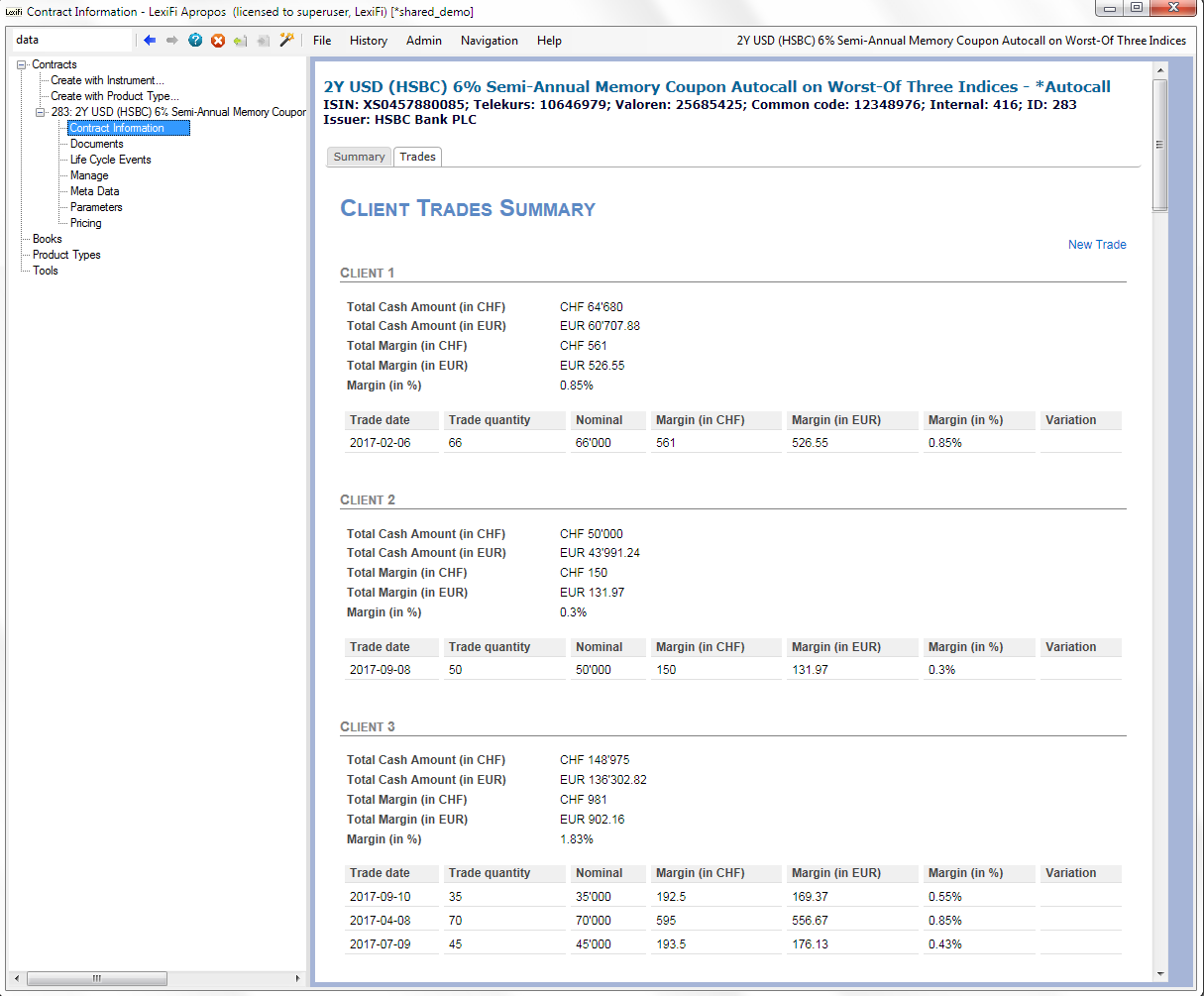Click the EUR 43'991.24 value
This screenshot has width=1204, height=996.
[x=601, y=553]
